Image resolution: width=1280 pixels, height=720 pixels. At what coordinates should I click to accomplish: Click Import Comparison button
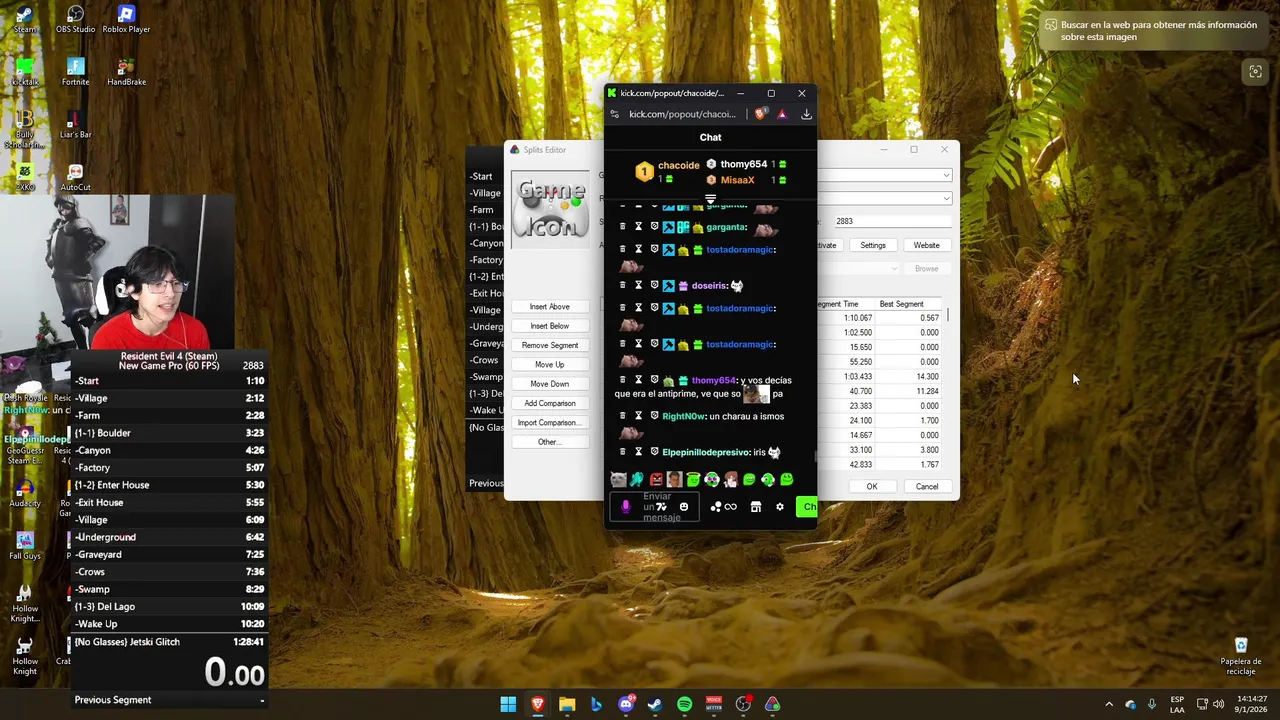tap(549, 423)
